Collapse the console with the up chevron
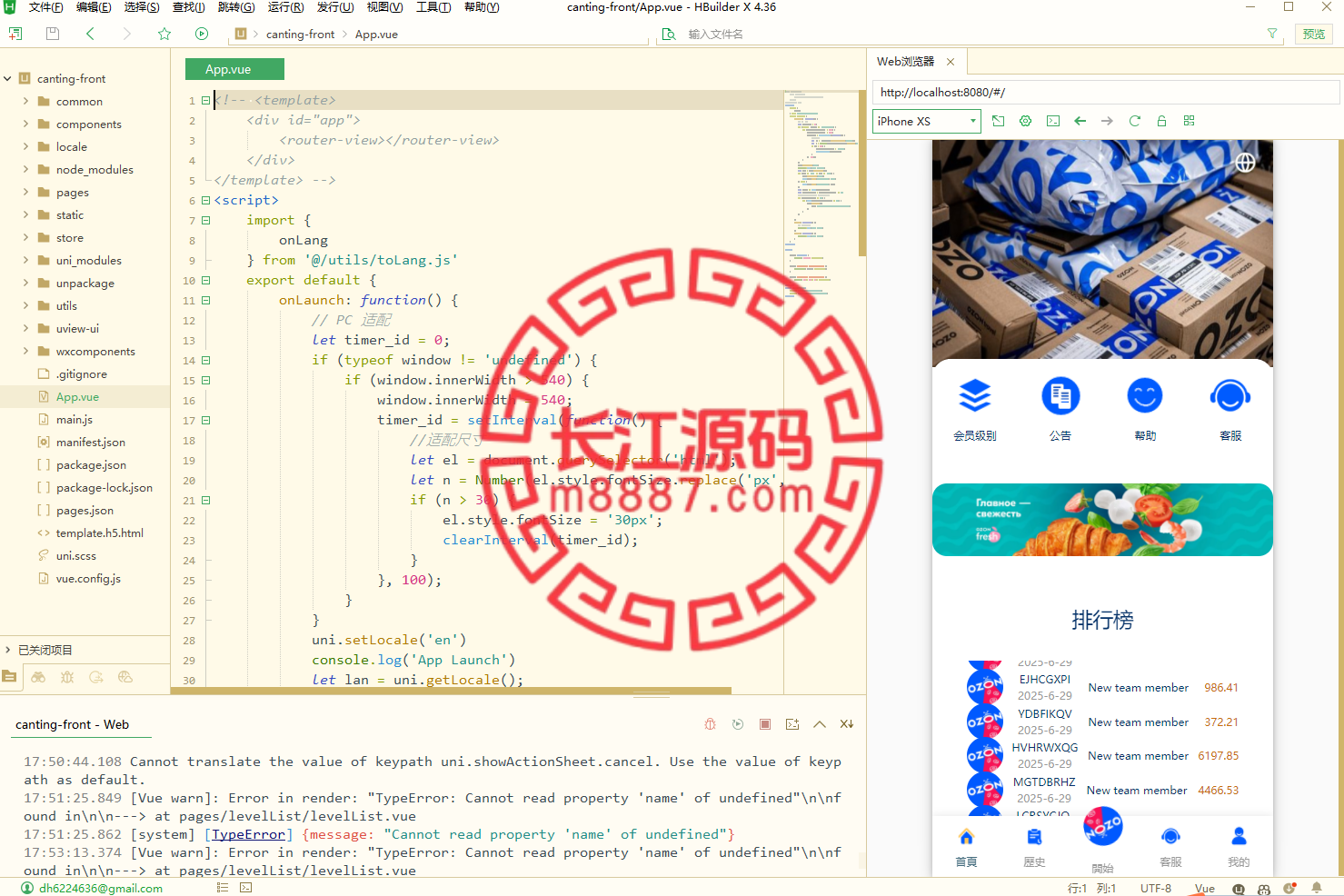 tap(820, 724)
